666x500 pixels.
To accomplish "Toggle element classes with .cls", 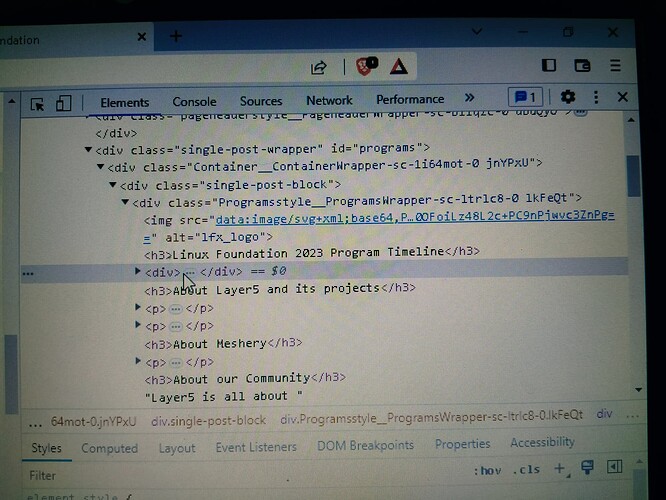I will coord(526,470).
